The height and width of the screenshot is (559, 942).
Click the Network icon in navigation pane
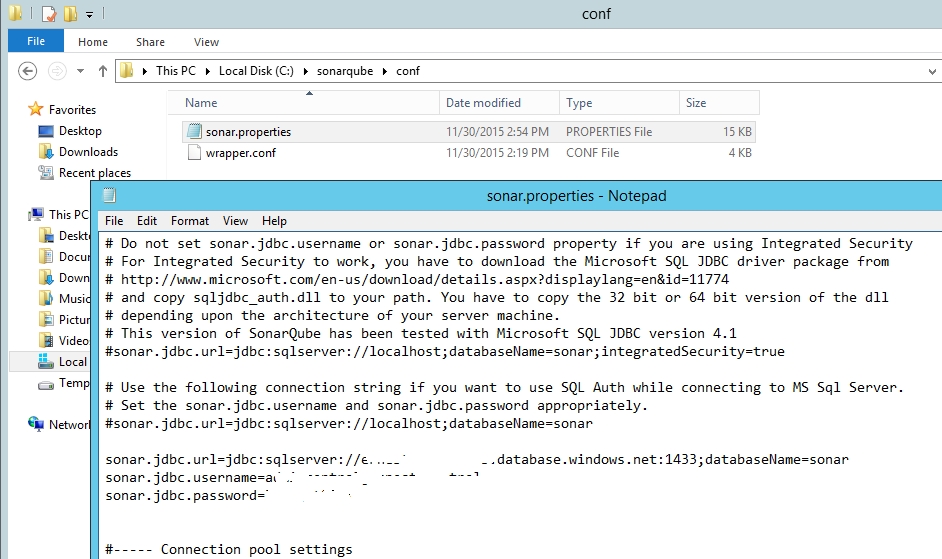[36, 424]
